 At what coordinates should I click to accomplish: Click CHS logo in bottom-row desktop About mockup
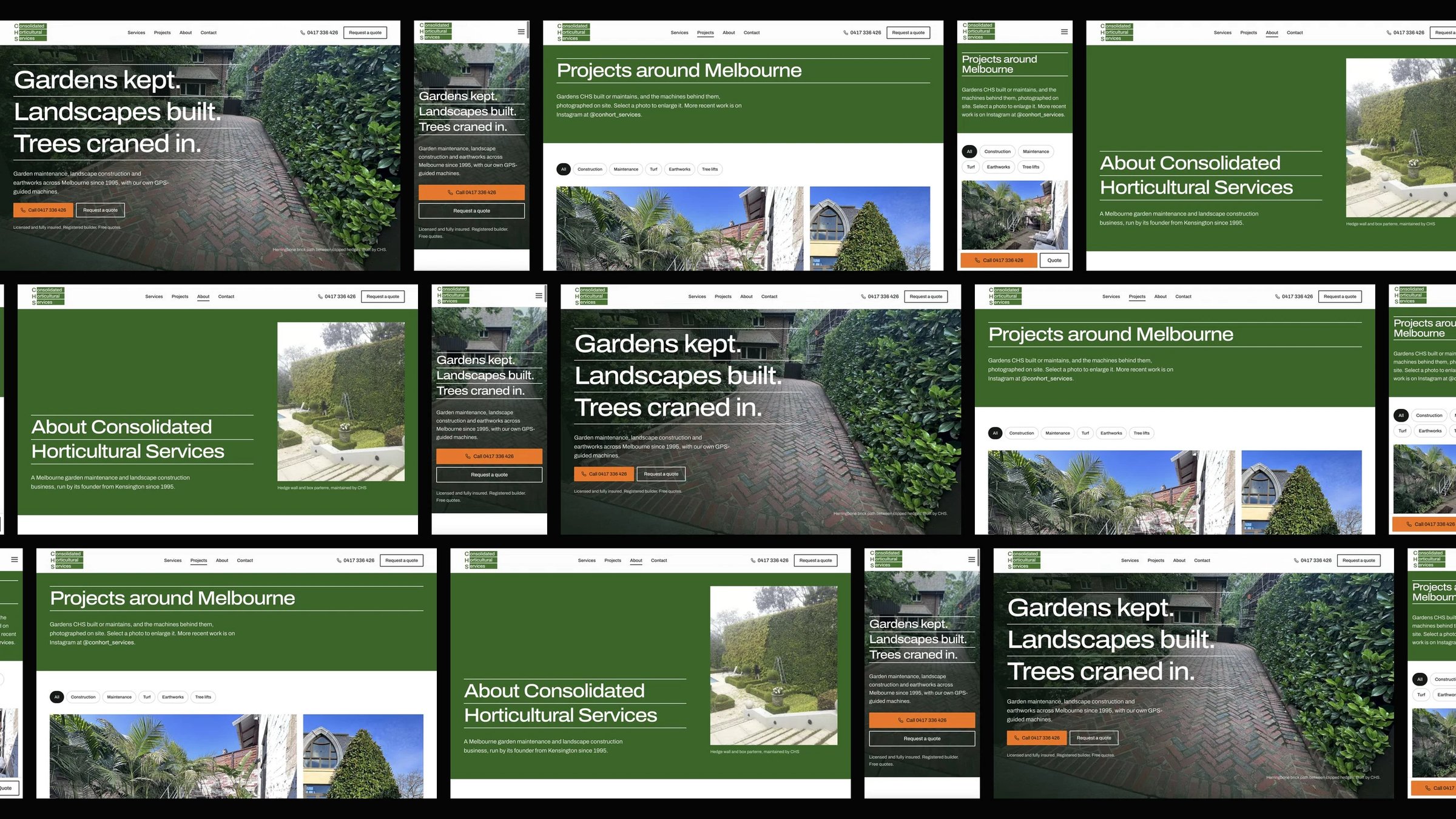(x=481, y=560)
